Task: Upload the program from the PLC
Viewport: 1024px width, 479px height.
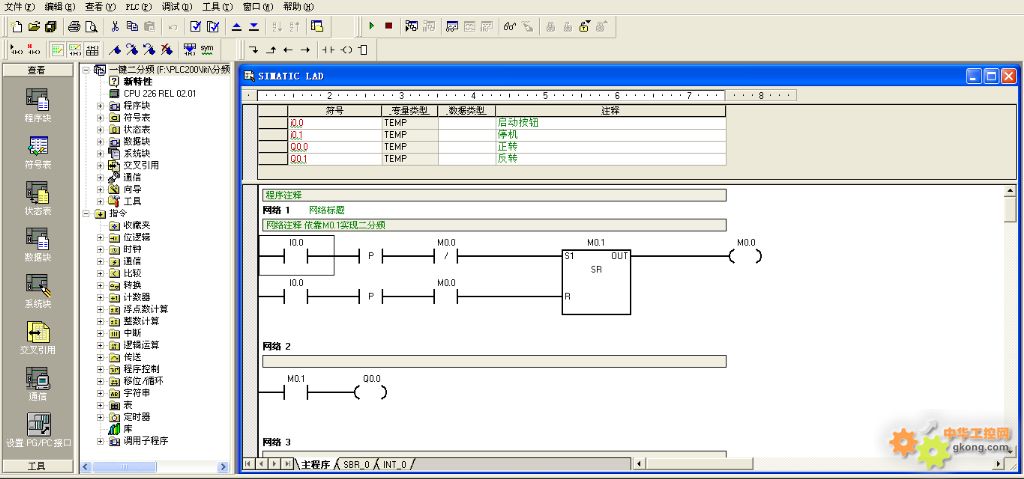Action: 236,27
